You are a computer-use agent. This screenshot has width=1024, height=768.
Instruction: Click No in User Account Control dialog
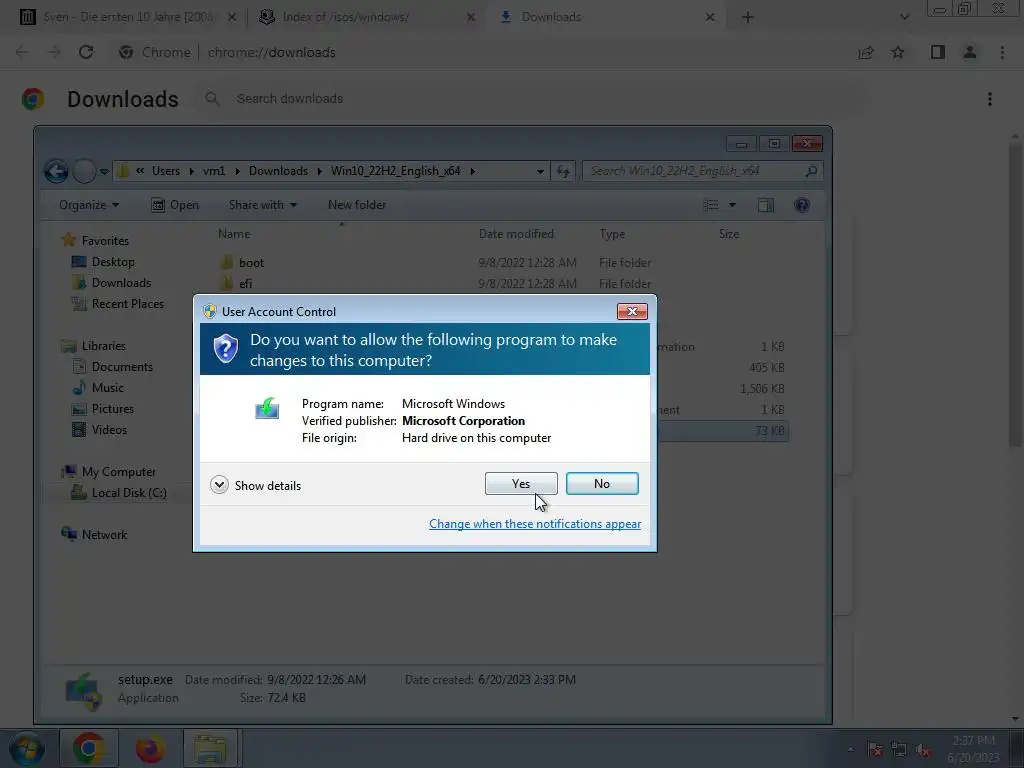(x=602, y=483)
